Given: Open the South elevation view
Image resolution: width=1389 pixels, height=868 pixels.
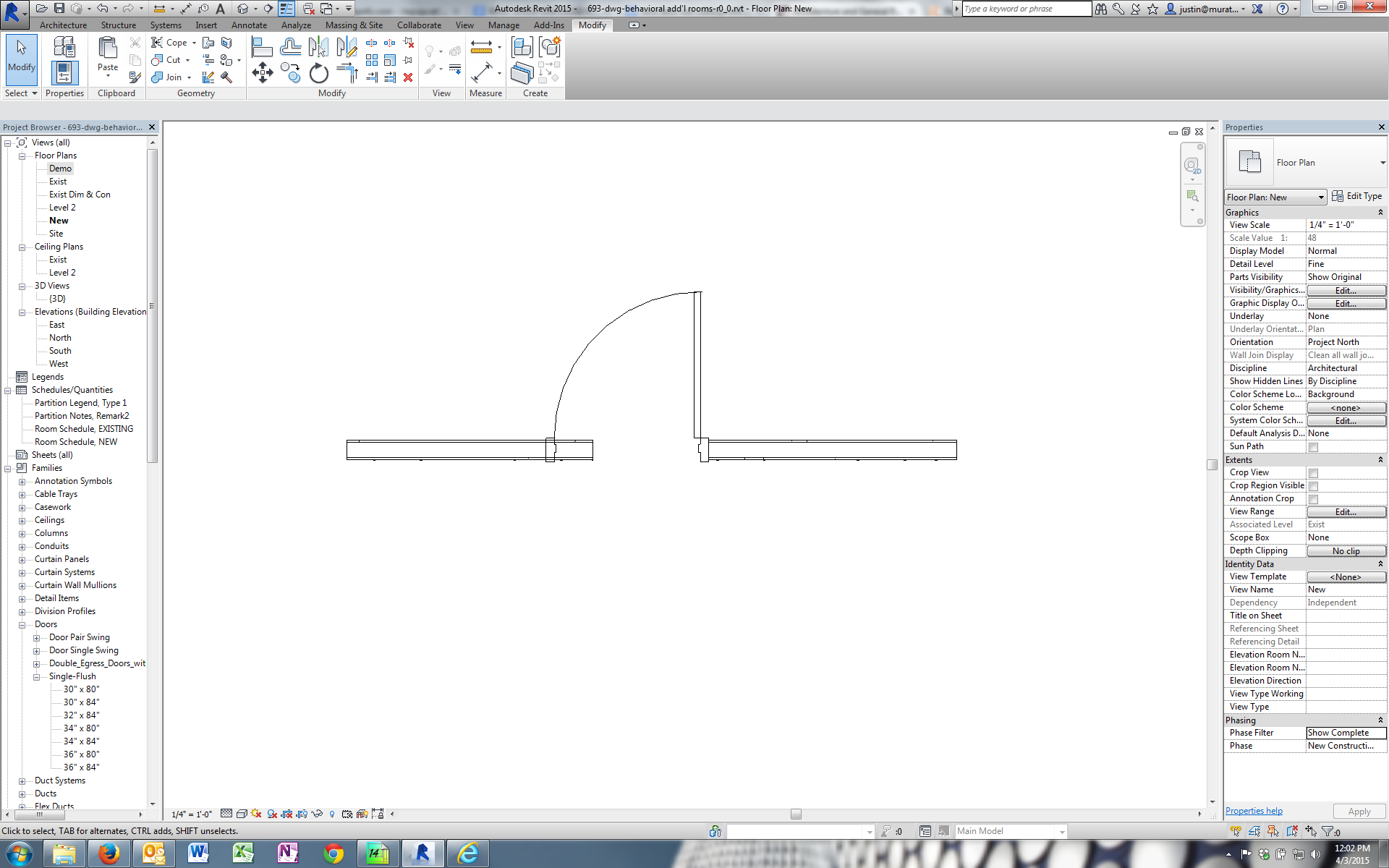Looking at the screenshot, I should 60,351.
